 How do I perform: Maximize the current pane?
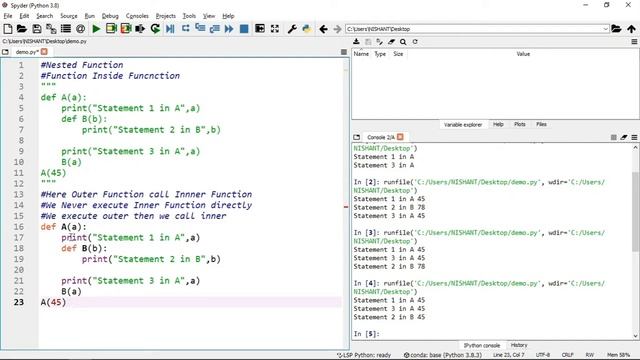click(x=260, y=29)
